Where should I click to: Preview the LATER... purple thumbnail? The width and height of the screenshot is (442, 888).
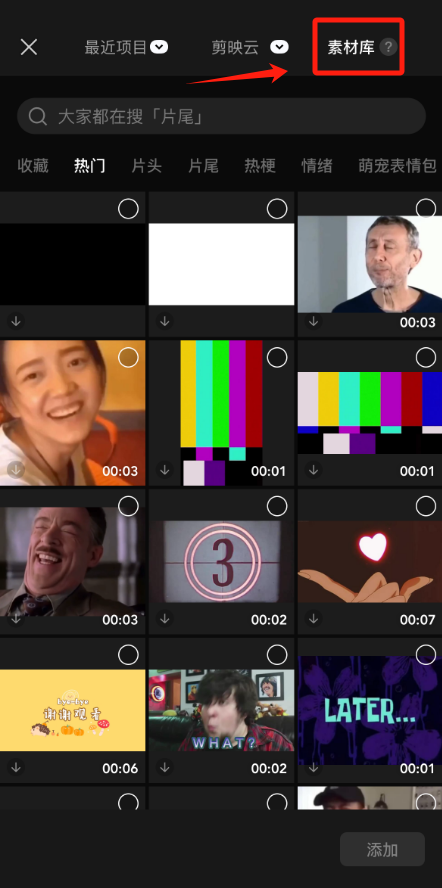[x=369, y=710]
